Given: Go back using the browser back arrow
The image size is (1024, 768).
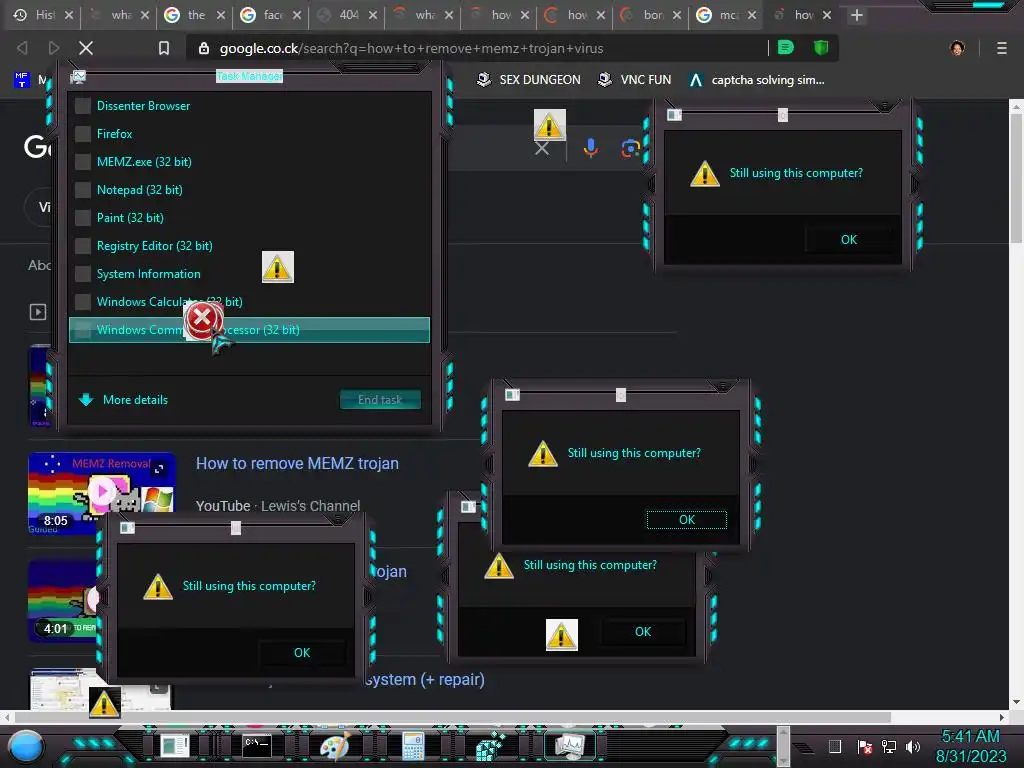Looking at the screenshot, I should coord(22,48).
